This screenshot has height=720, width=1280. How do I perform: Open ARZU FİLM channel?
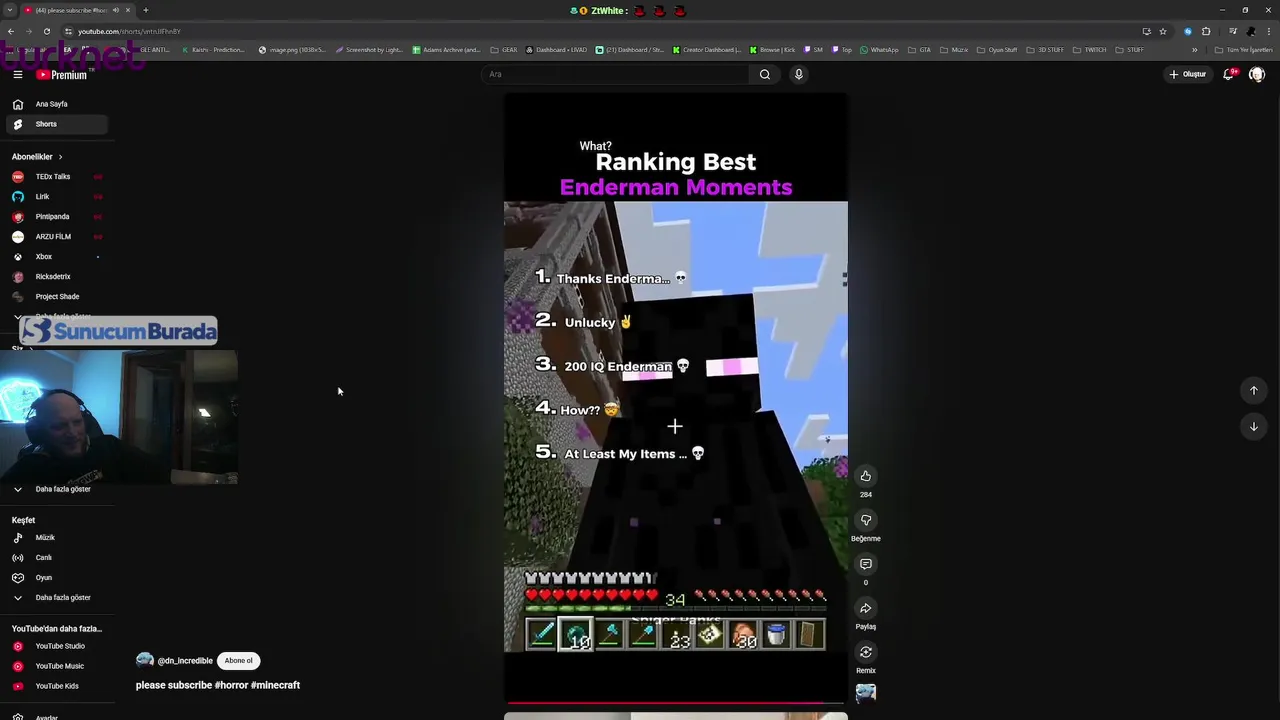coord(55,237)
